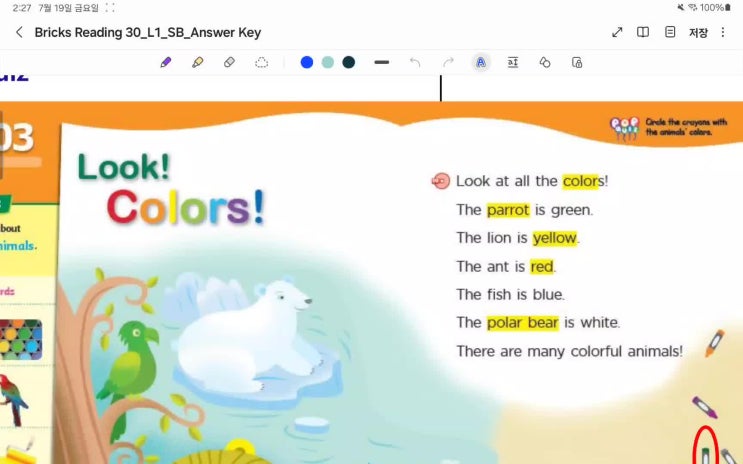Open the three-dot more options menu
The height and width of the screenshot is (464, 743).
tap(723, 32)
